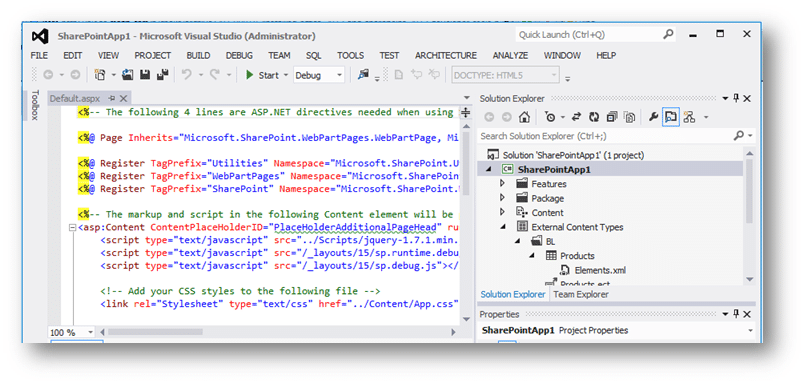Image resolution: width=805 pixels, height=385 pixels.
Task: Open the New Project dropdown arrow
Action: [113, 75]
